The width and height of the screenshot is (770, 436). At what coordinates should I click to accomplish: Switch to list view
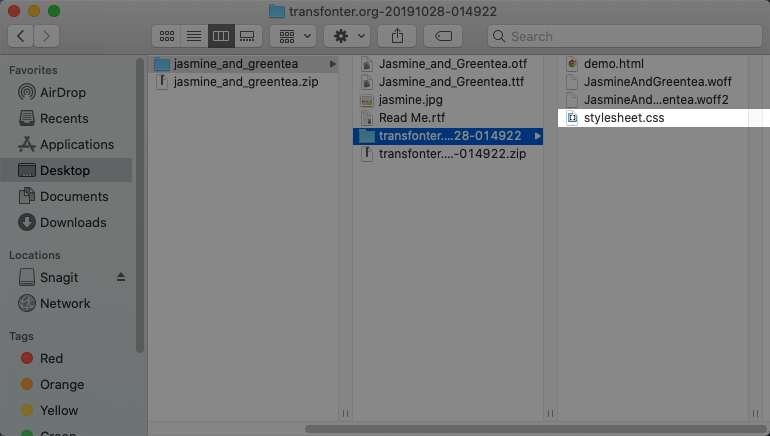tap(194, 36)
